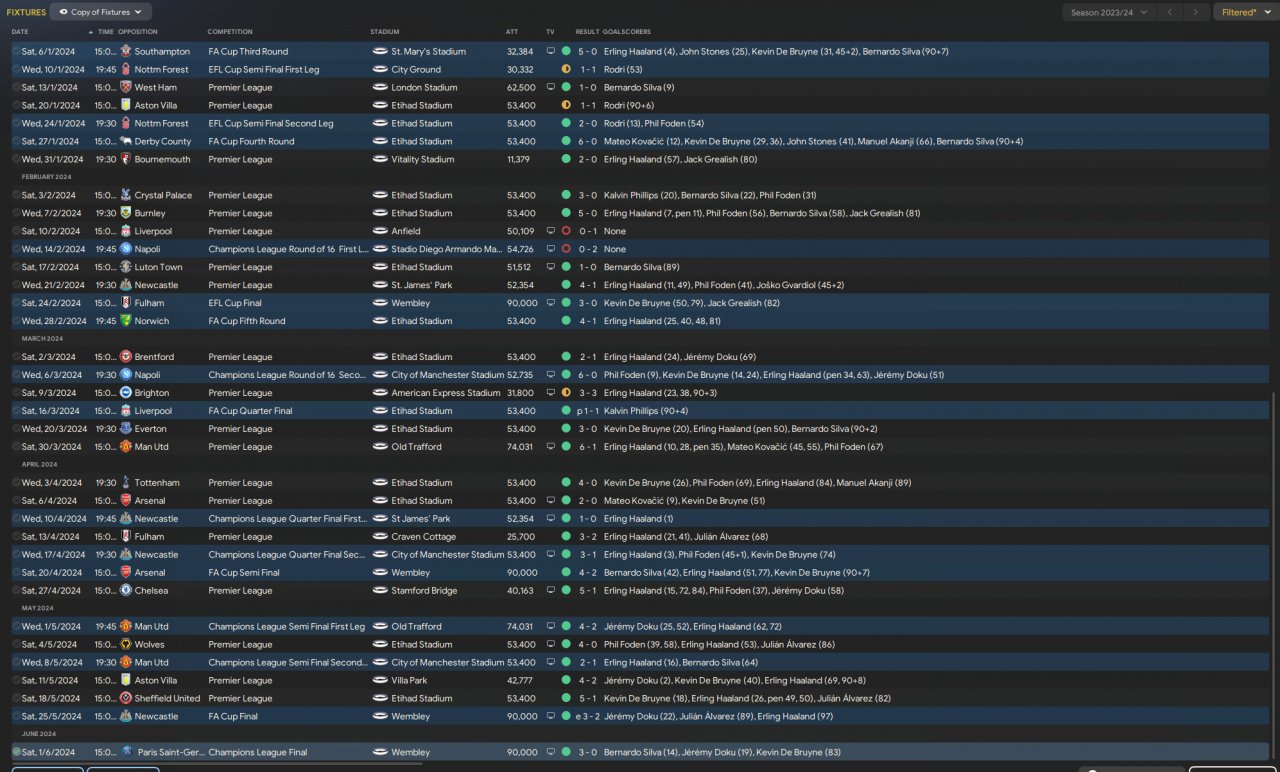Click the stadium icon beside Anfield
This screenshot has width=1280, height=772.
click(380, 231)
